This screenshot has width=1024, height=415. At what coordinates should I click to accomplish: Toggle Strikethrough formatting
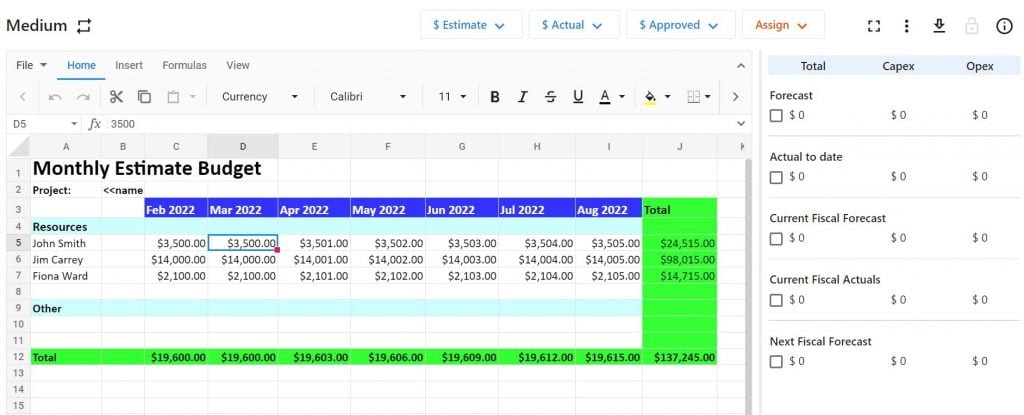[x=551, y=97]
